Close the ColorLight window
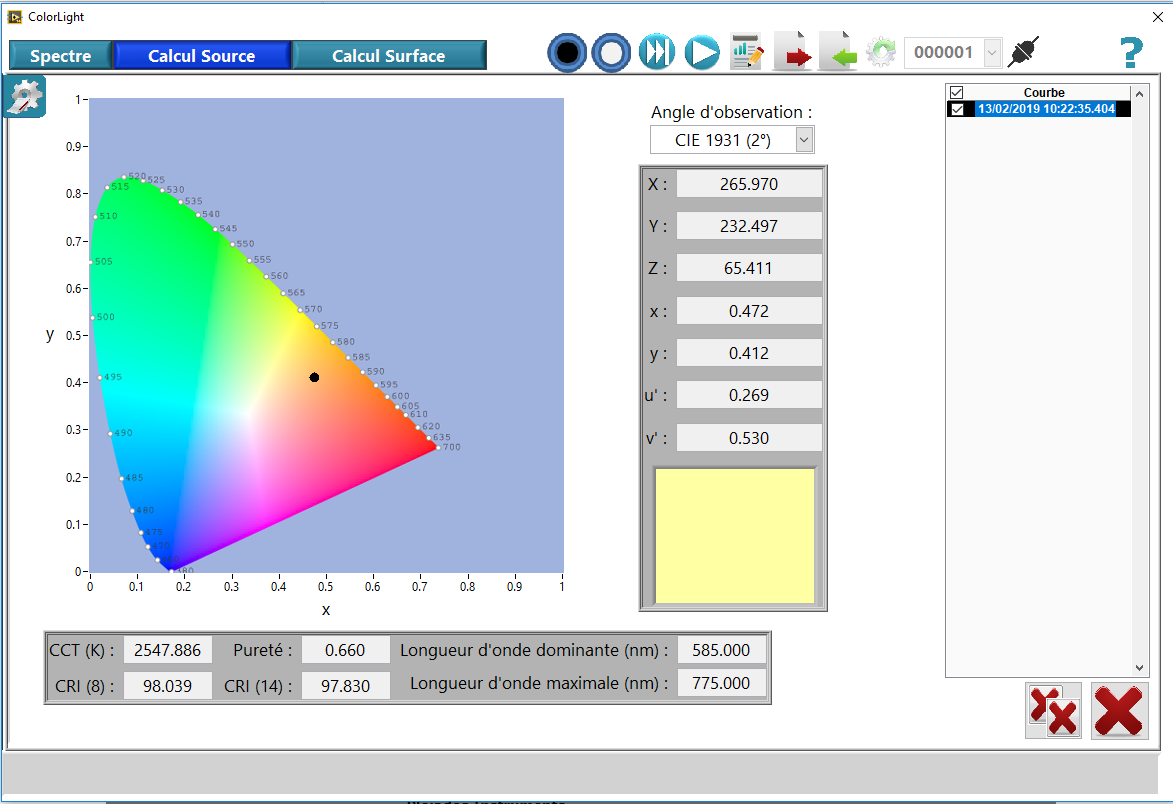The height and width of the screenshot is (804, 1173). click(1157, 16)
